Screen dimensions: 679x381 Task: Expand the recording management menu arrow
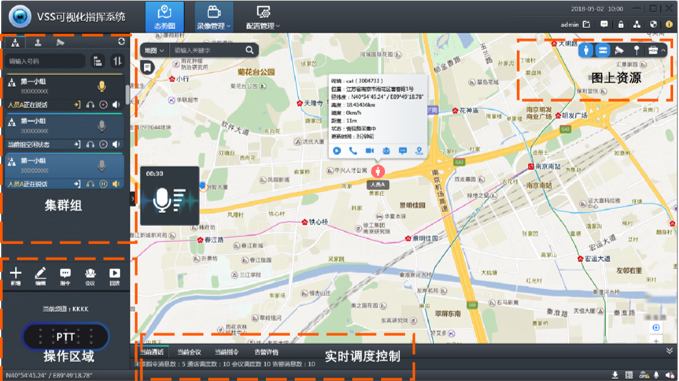(x=228, y=26)
